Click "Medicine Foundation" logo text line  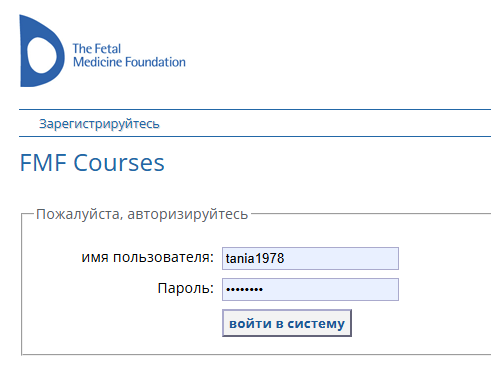pos(129,62)
